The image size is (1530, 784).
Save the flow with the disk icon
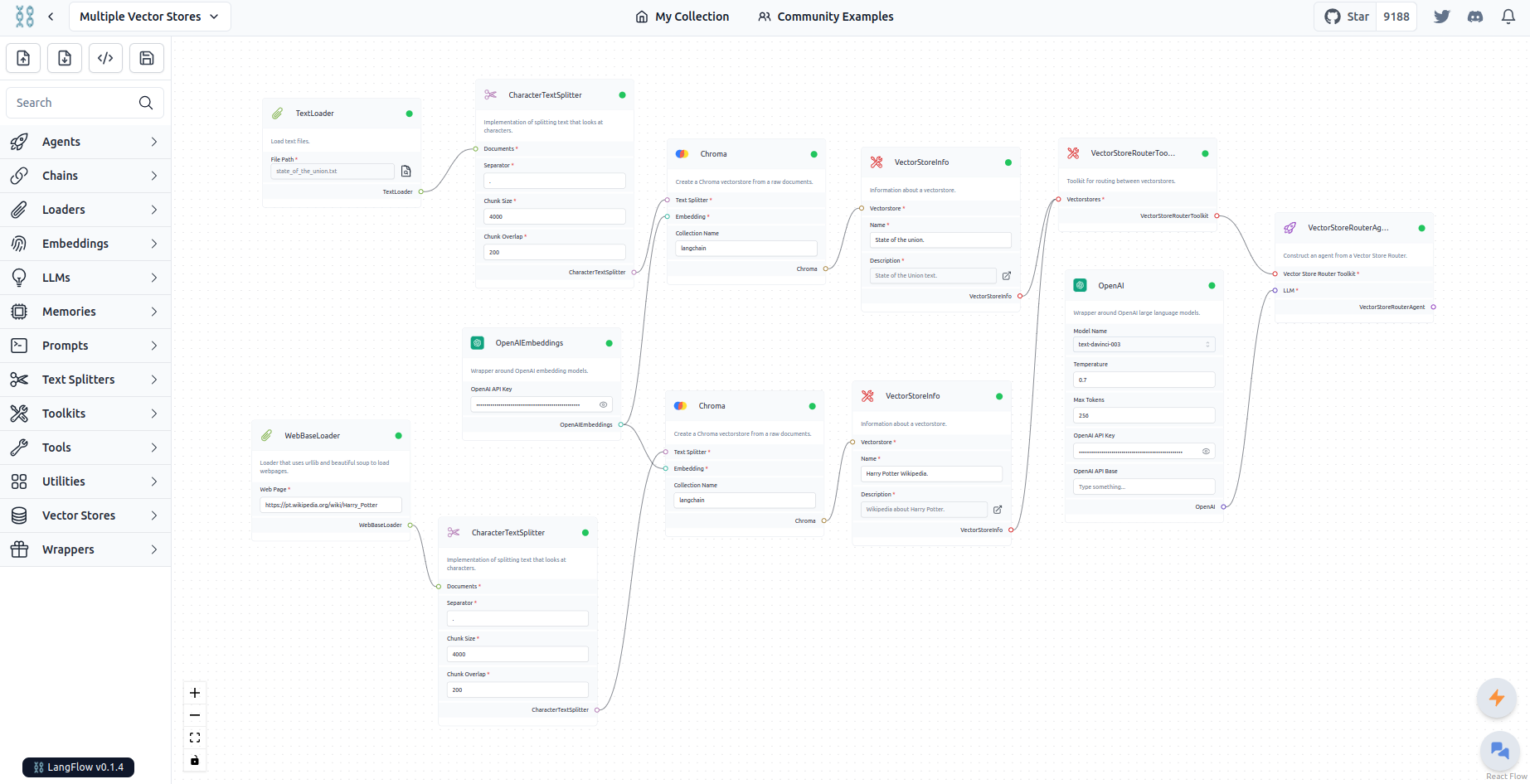tap(147, 58)
